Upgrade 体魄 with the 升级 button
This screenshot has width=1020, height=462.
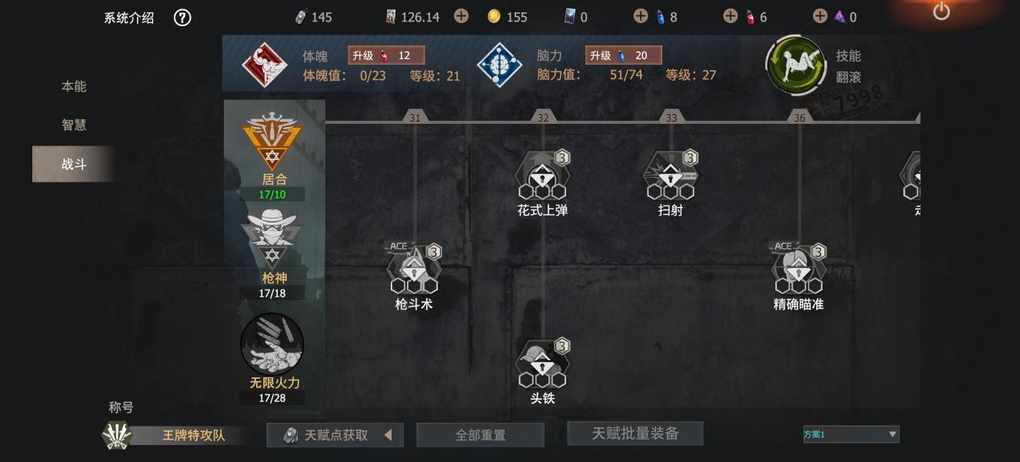(386, 55)
